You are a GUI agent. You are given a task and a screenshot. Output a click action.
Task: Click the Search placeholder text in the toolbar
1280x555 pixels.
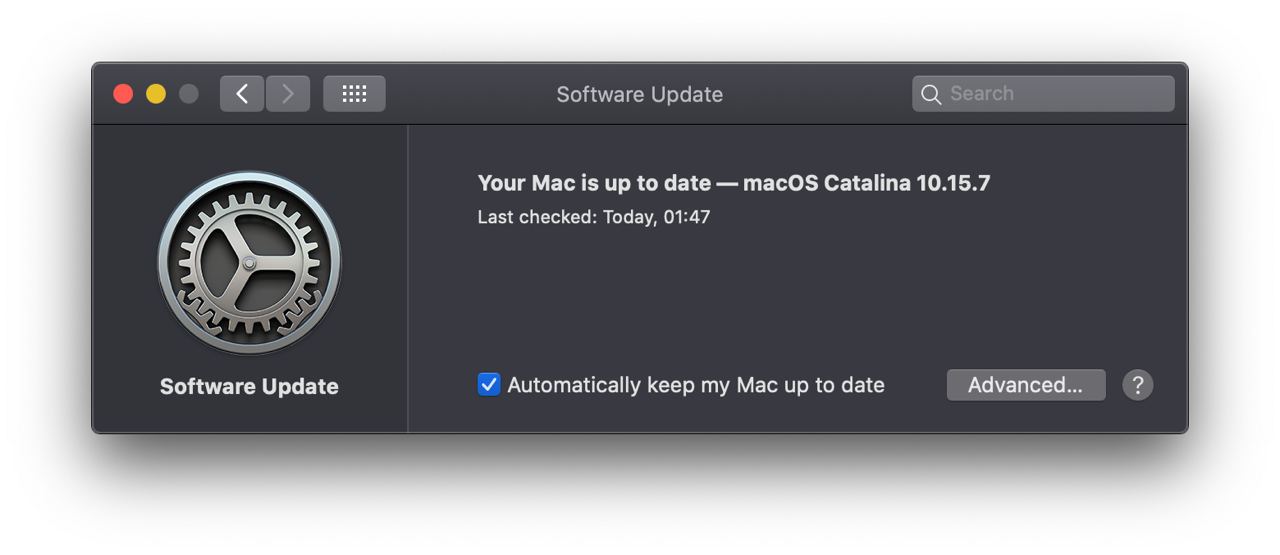click(x=982, y=94)
